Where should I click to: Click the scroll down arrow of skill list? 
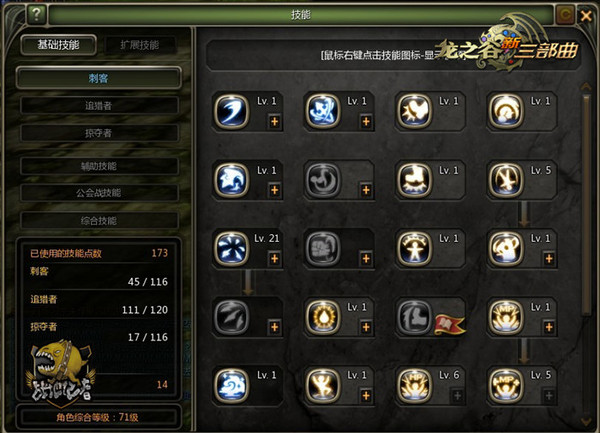click(x=586, y=421)
